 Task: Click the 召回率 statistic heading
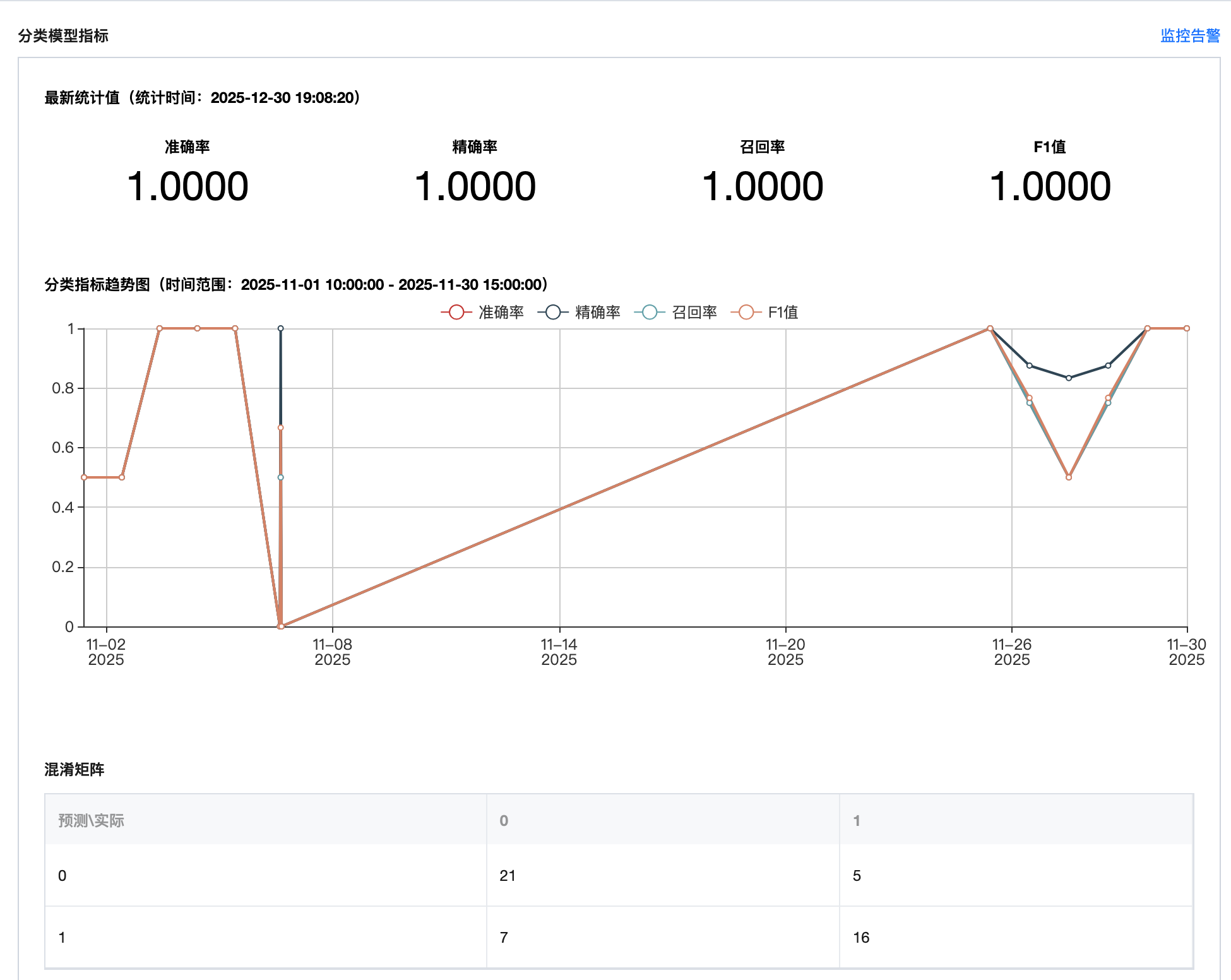tap(762, 146)
